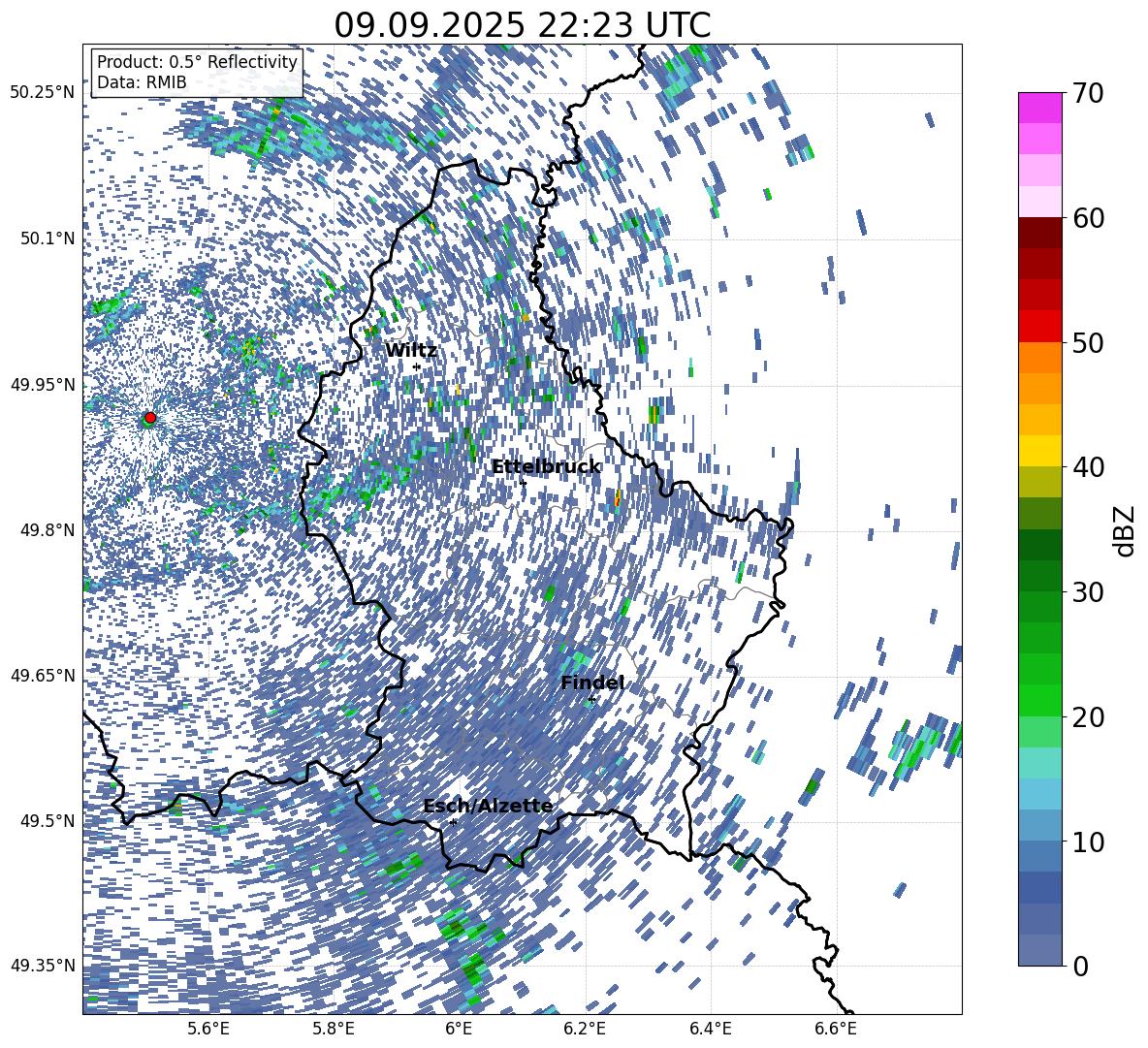The height and width of the screenshot is (1048, 1148).
Task: Click the colorbar tick label 10
Action: click(1088, 842)
